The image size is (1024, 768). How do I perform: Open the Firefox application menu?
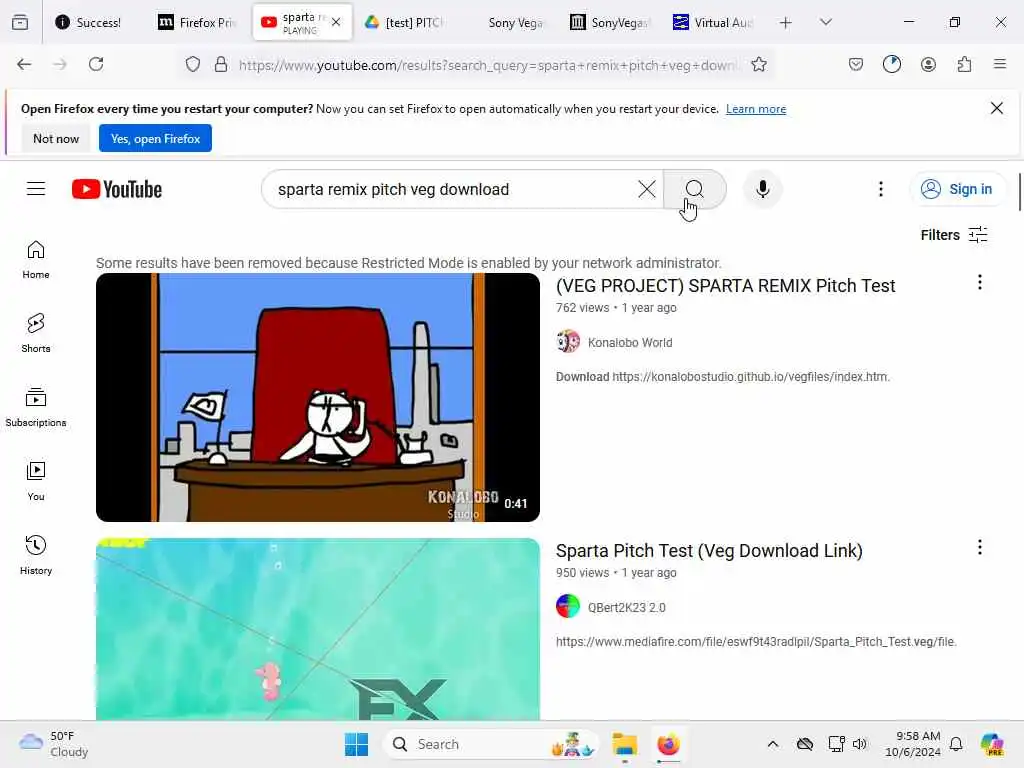click(x=1000, y=64)
